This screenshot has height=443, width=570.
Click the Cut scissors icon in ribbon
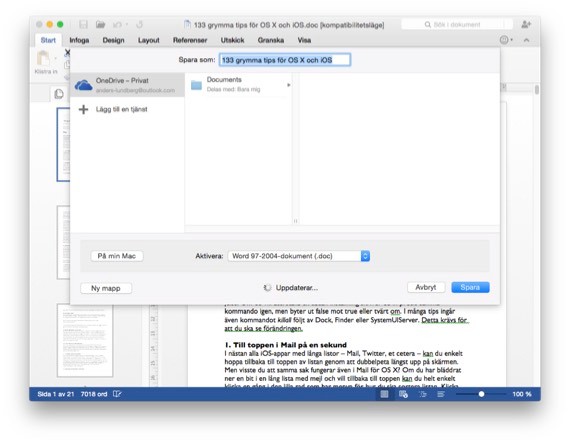[67, 53]
